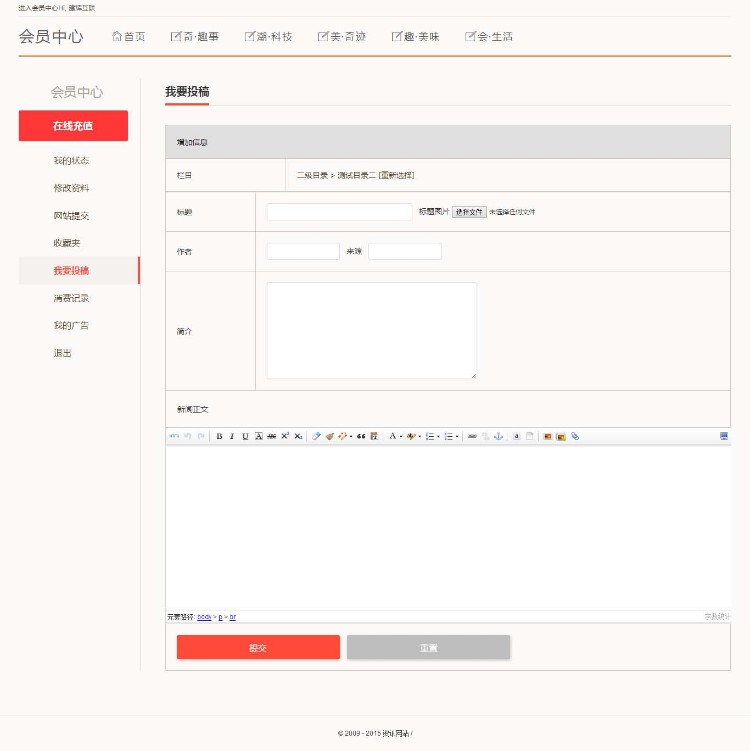Image resolution: width=750 pixels, height=751 pixels.
Task: Toggle italic formatting in the editor
Action: 232,436
